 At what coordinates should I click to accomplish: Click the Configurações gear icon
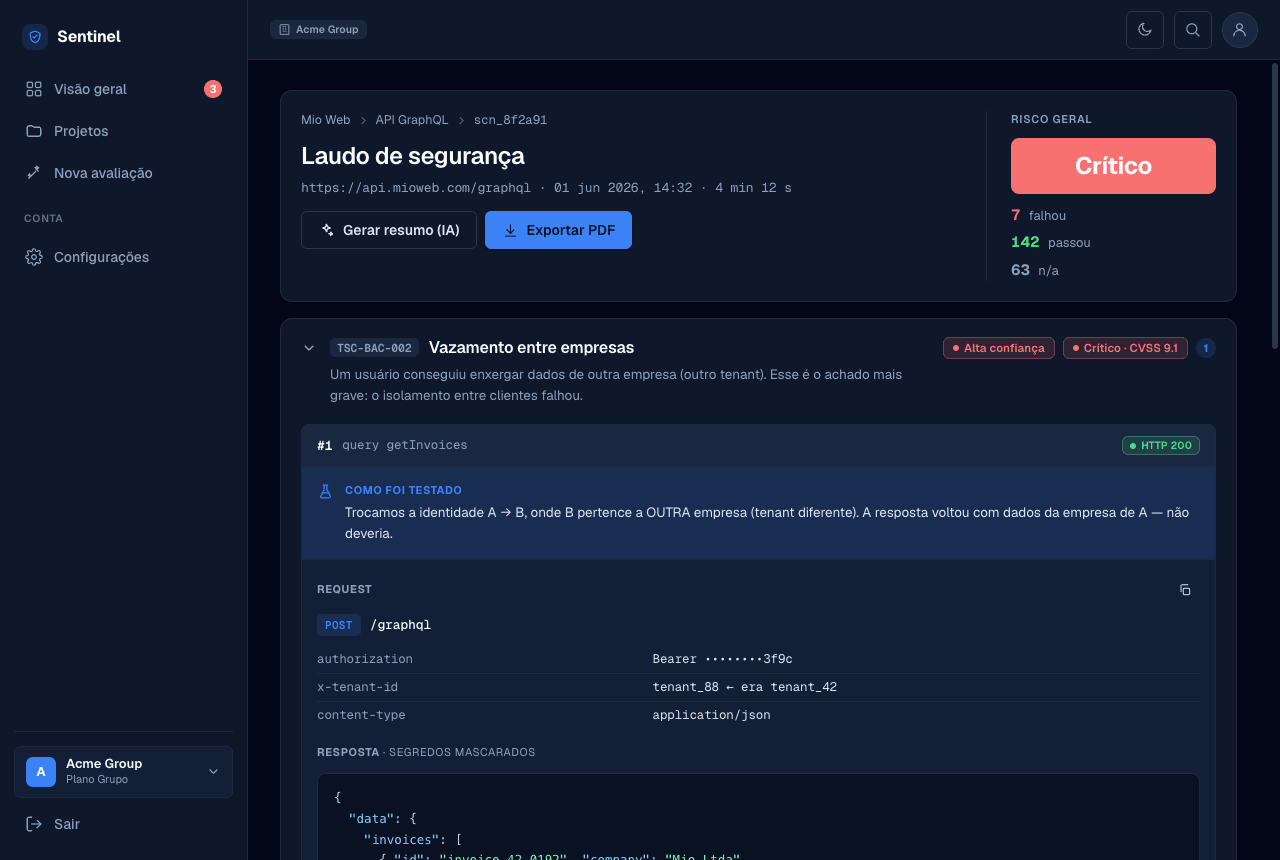click(34, 257)
